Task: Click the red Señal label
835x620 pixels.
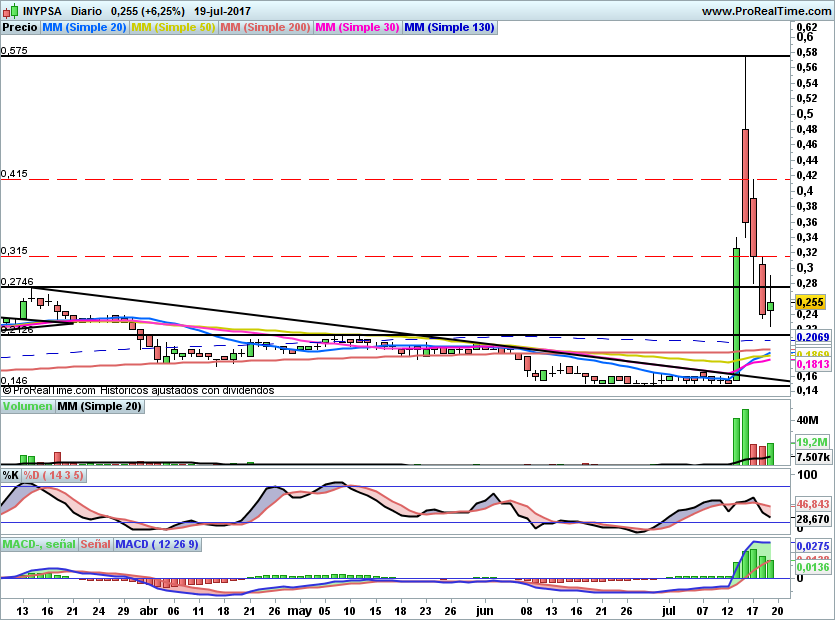Action: pos(95,544)
